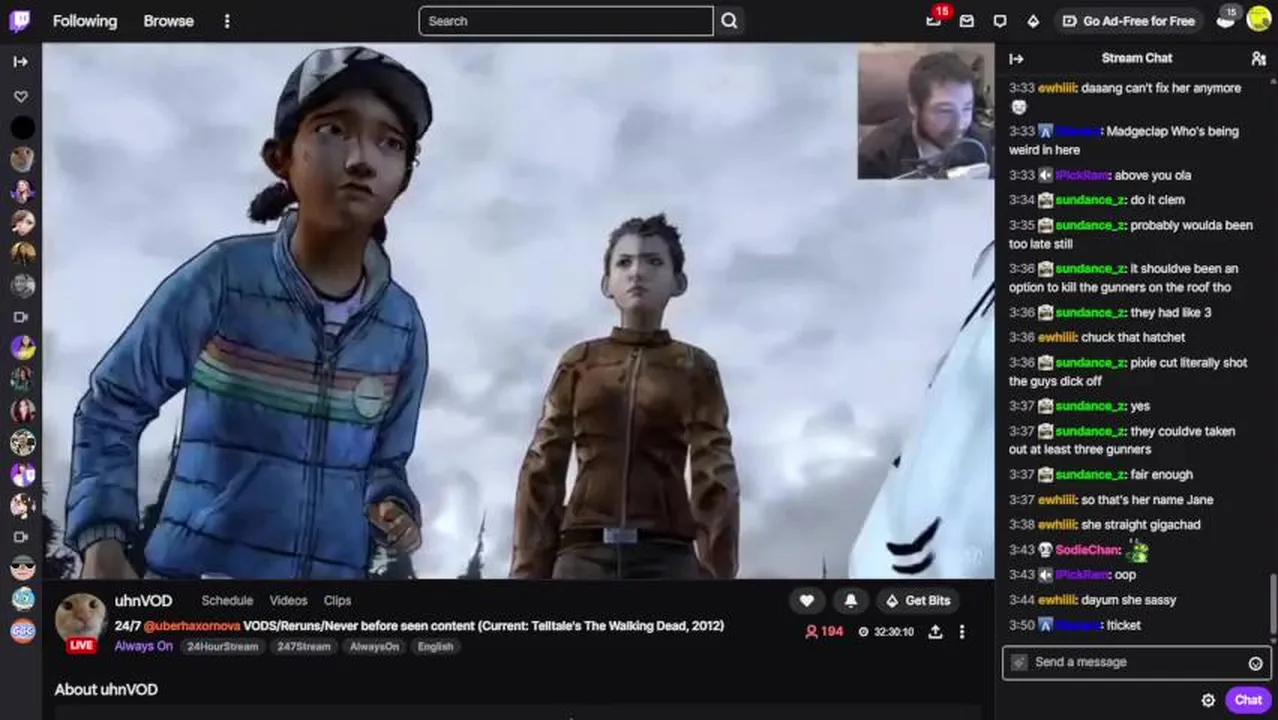Click the chat scrollbar
1278x720 pixels.
pos(1273,603)
